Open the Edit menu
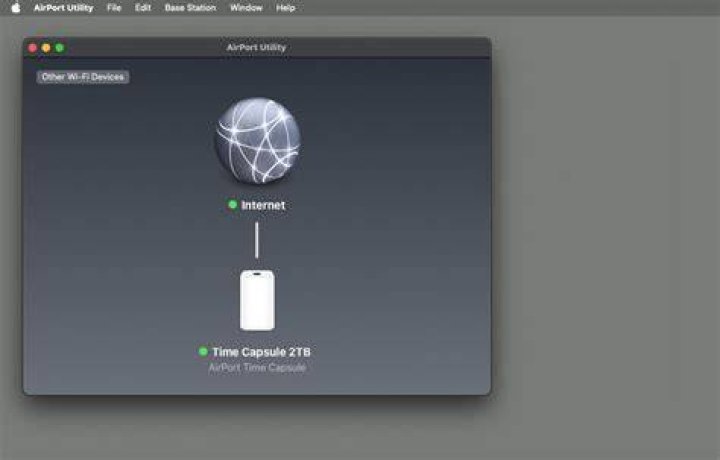The height and width of the screenshot is (460, 720). click(143, 8)
